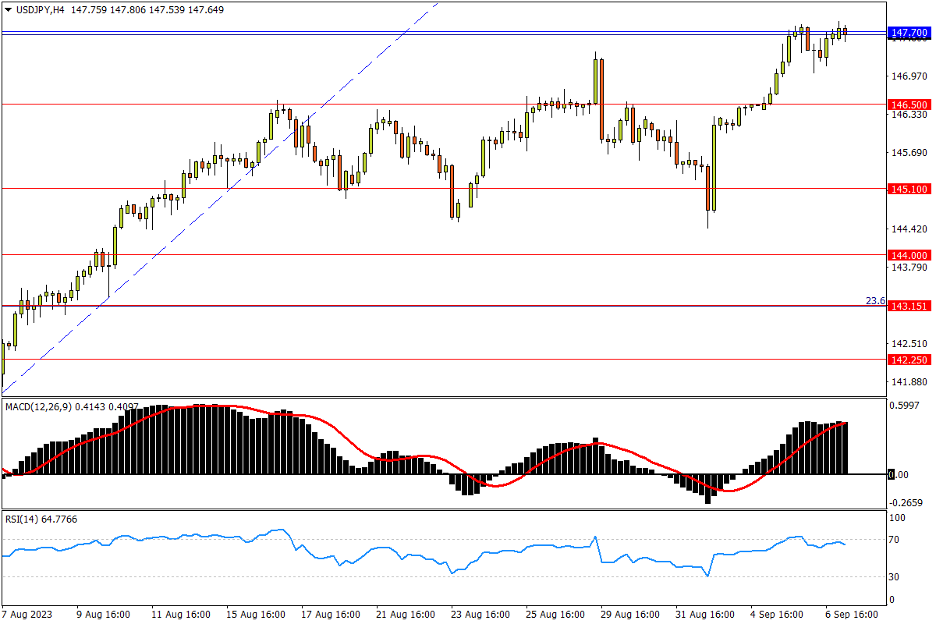This screenshot has height=624, width=936.
Task: Click the RSI scale value 30
Action: pyautogui.click(x=896, y=577)
